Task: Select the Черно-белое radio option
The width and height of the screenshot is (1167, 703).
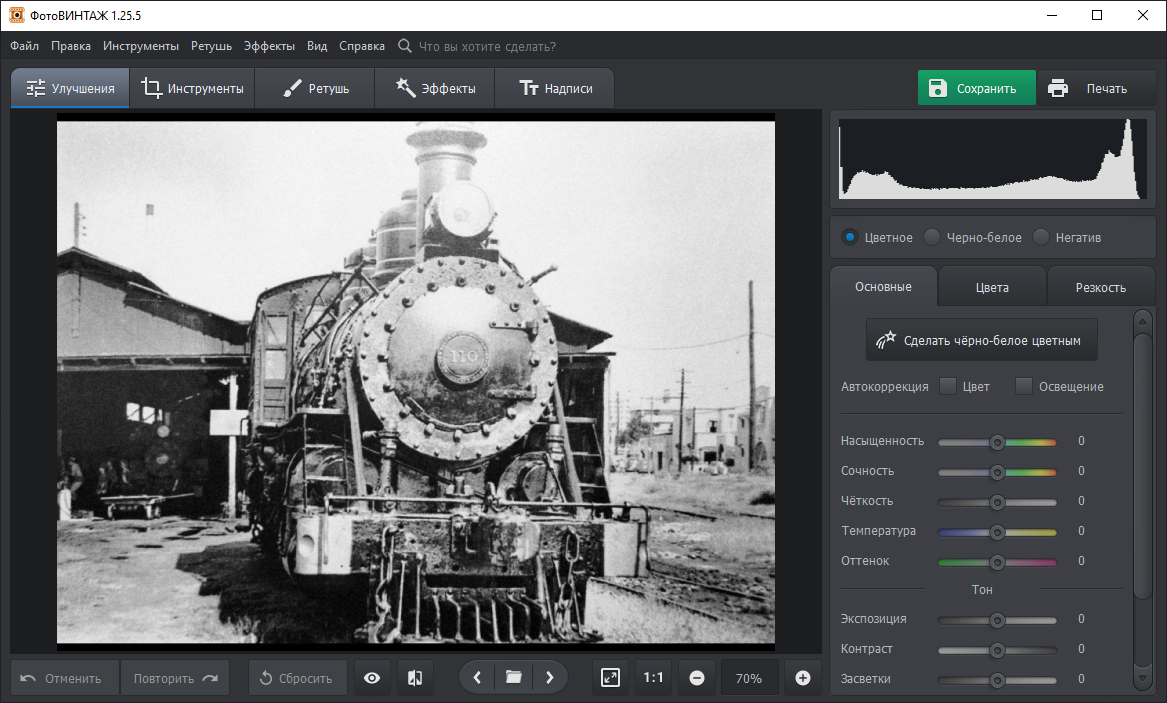Action: click(932, 237)
